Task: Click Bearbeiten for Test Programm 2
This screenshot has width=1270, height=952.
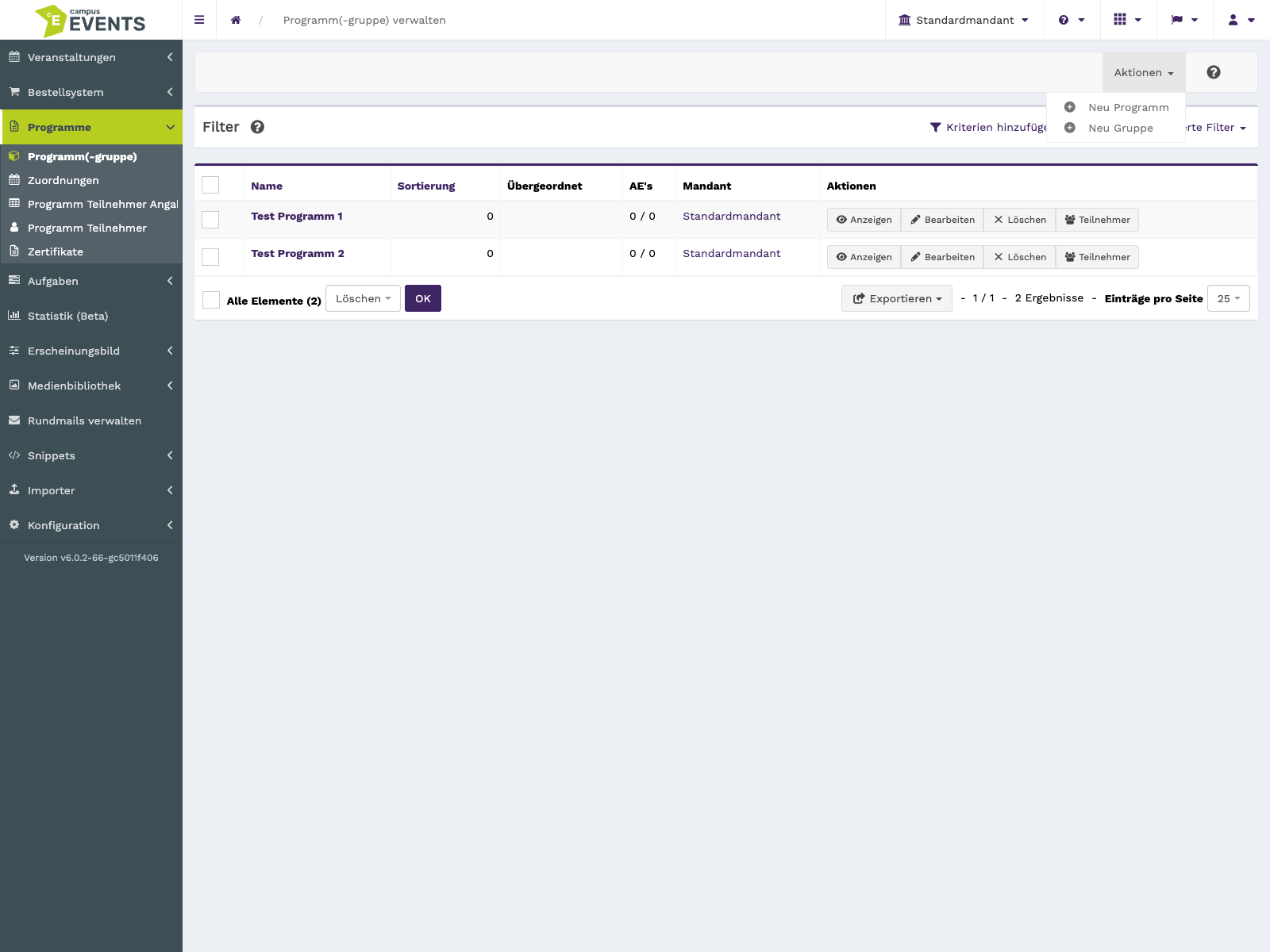Action: (x=942, y=257)
